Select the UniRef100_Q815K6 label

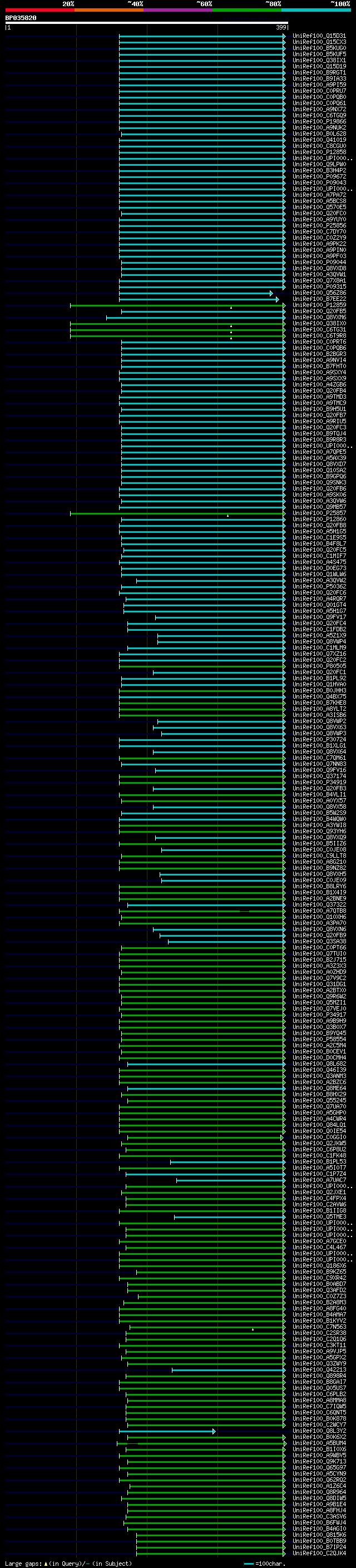[319, 1535]
